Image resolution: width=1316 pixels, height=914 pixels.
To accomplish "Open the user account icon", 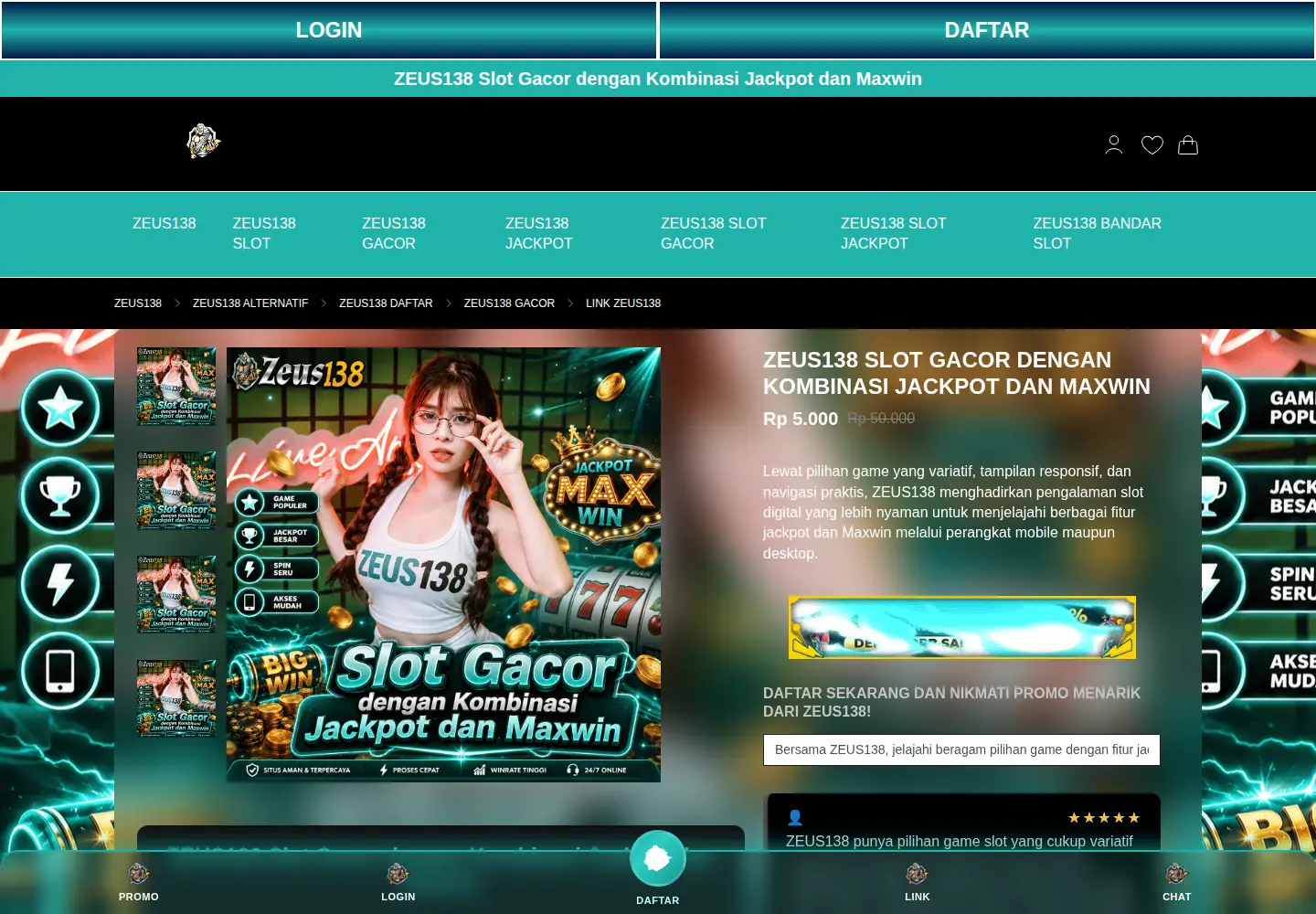I will [x=1113, y=144].
